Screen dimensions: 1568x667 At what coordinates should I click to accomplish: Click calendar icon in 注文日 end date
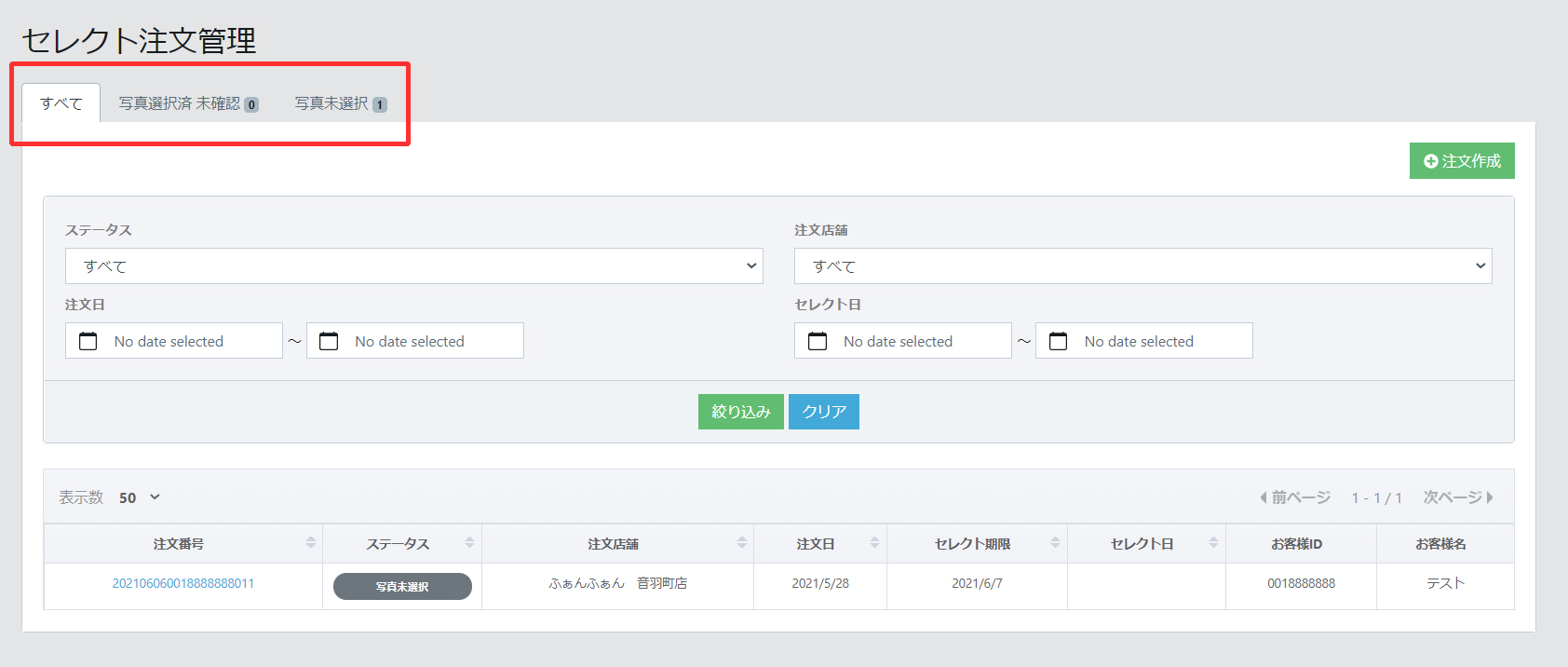[329, 341]
